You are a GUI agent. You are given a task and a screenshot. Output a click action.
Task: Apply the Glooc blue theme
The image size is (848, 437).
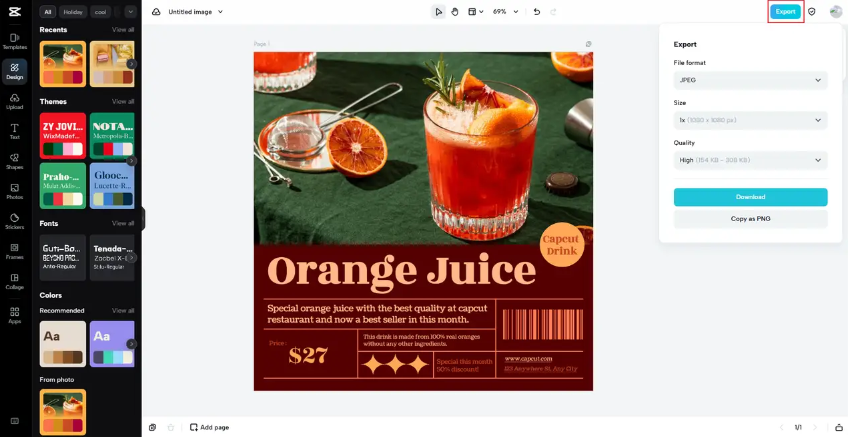[x=112, y=186]
